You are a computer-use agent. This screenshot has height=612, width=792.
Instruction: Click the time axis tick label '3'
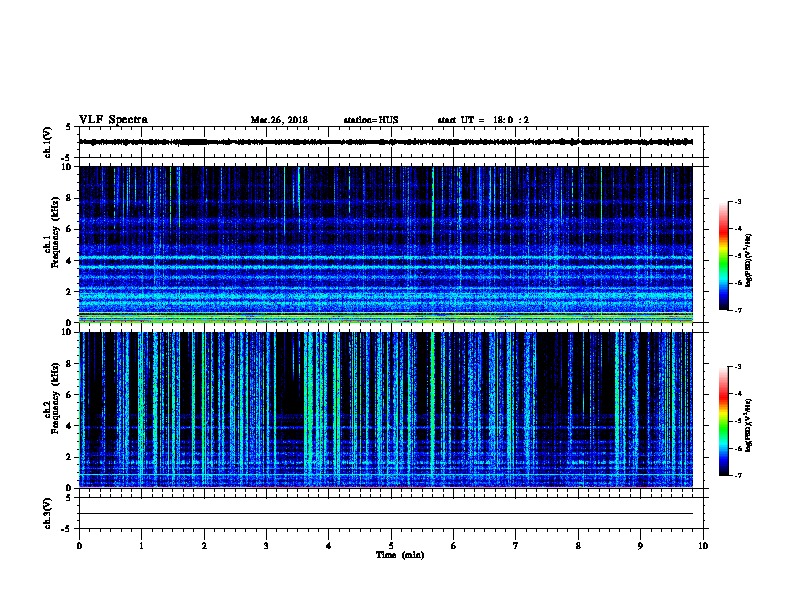tap(266, 546)
